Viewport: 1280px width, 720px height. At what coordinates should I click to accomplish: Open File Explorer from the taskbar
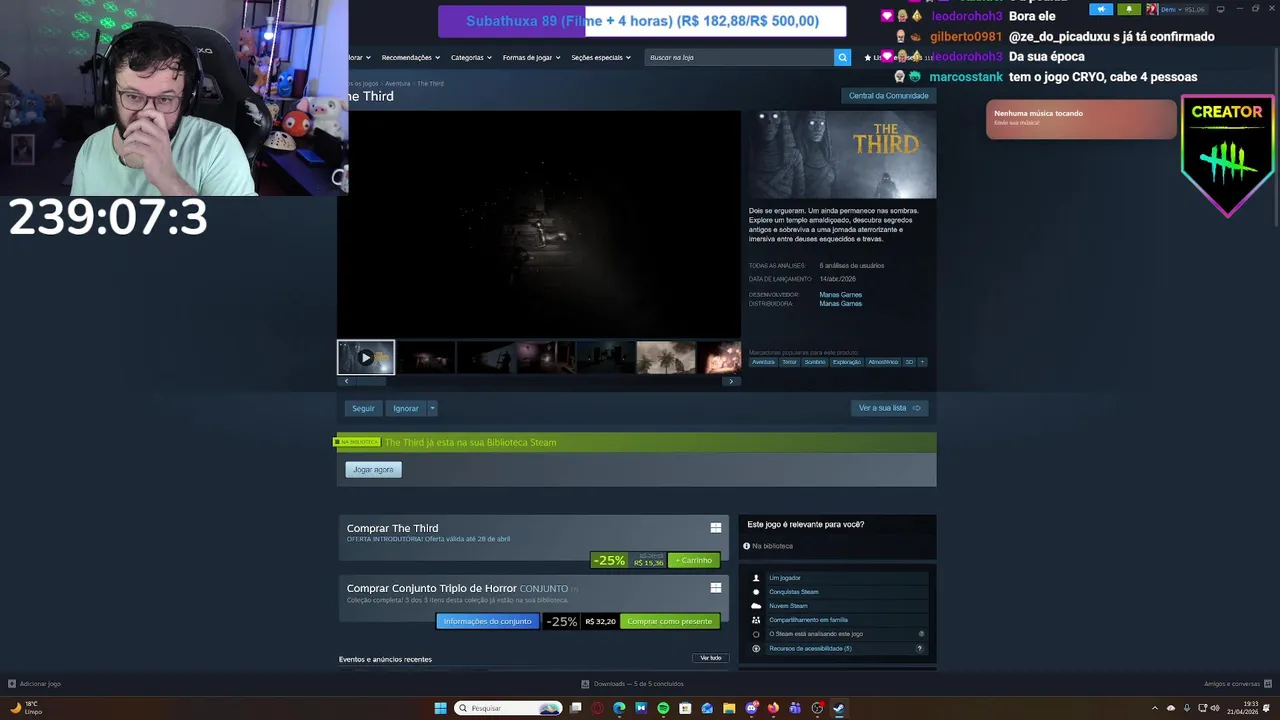point(729,708)
